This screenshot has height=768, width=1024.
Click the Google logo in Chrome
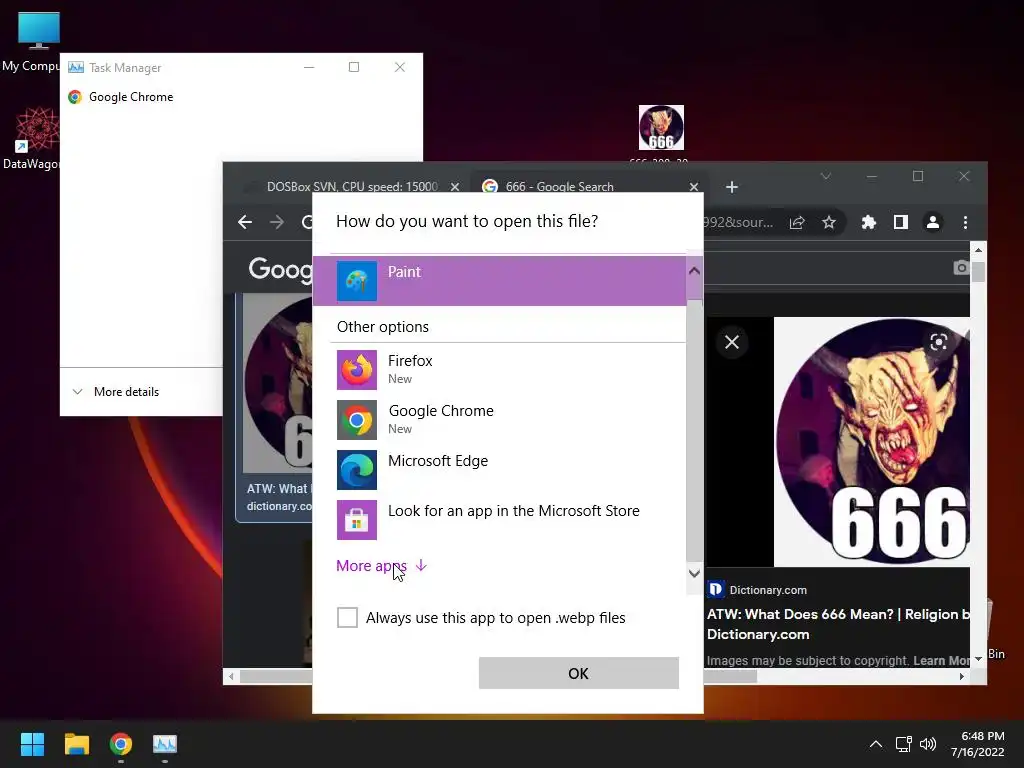tap(280, 269)
